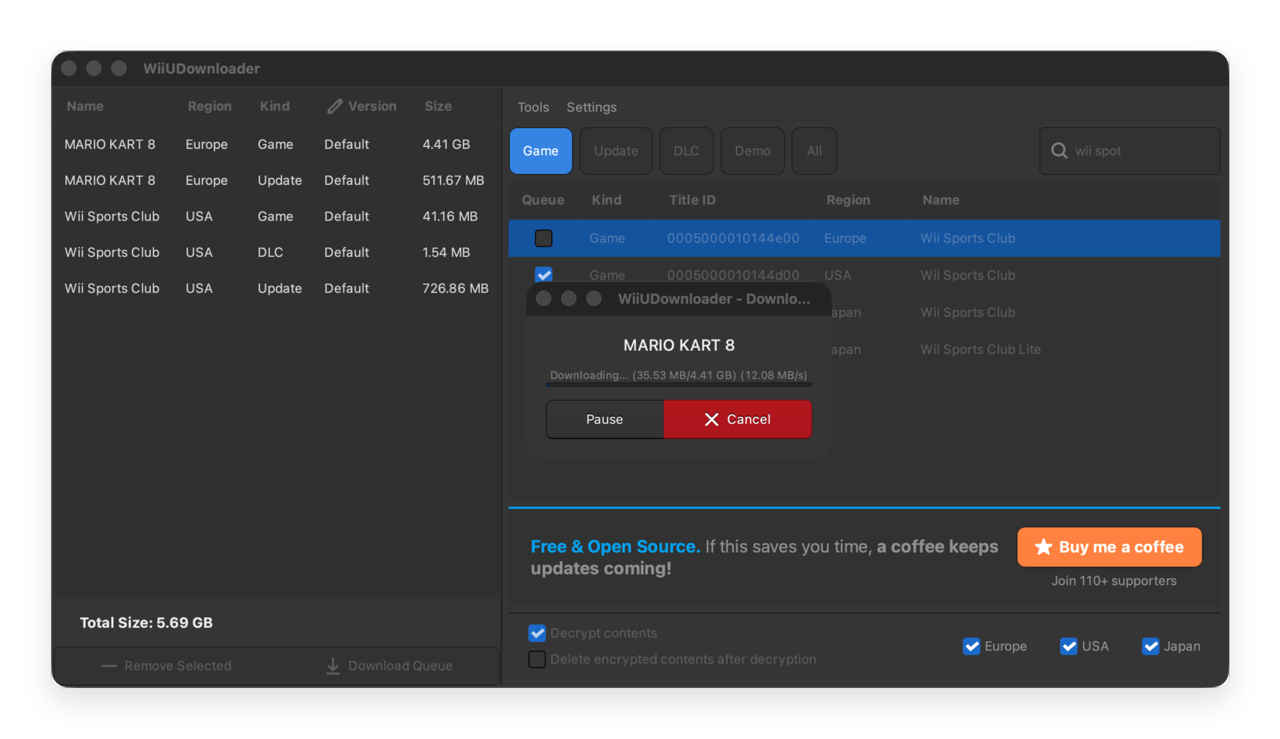Select Wii Sports Club 726.86 MB Update row
Image resolution: width=1280 pixels, height=739 pixels.
pos(277,288)
